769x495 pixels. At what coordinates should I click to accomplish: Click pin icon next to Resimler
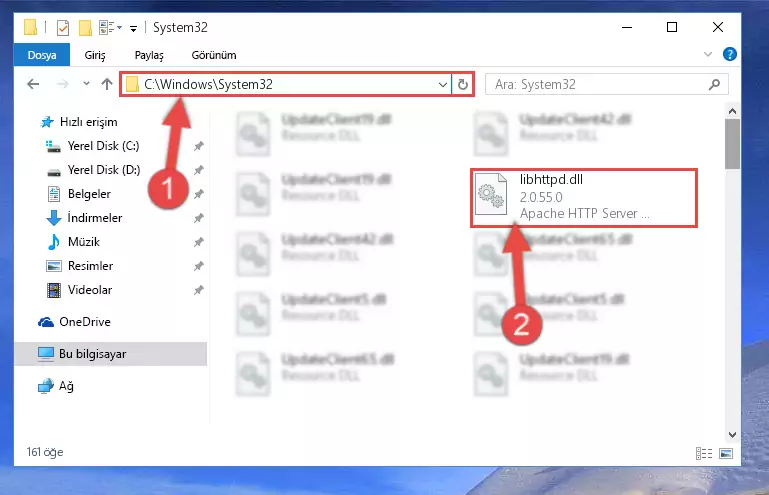click(199, 266)
